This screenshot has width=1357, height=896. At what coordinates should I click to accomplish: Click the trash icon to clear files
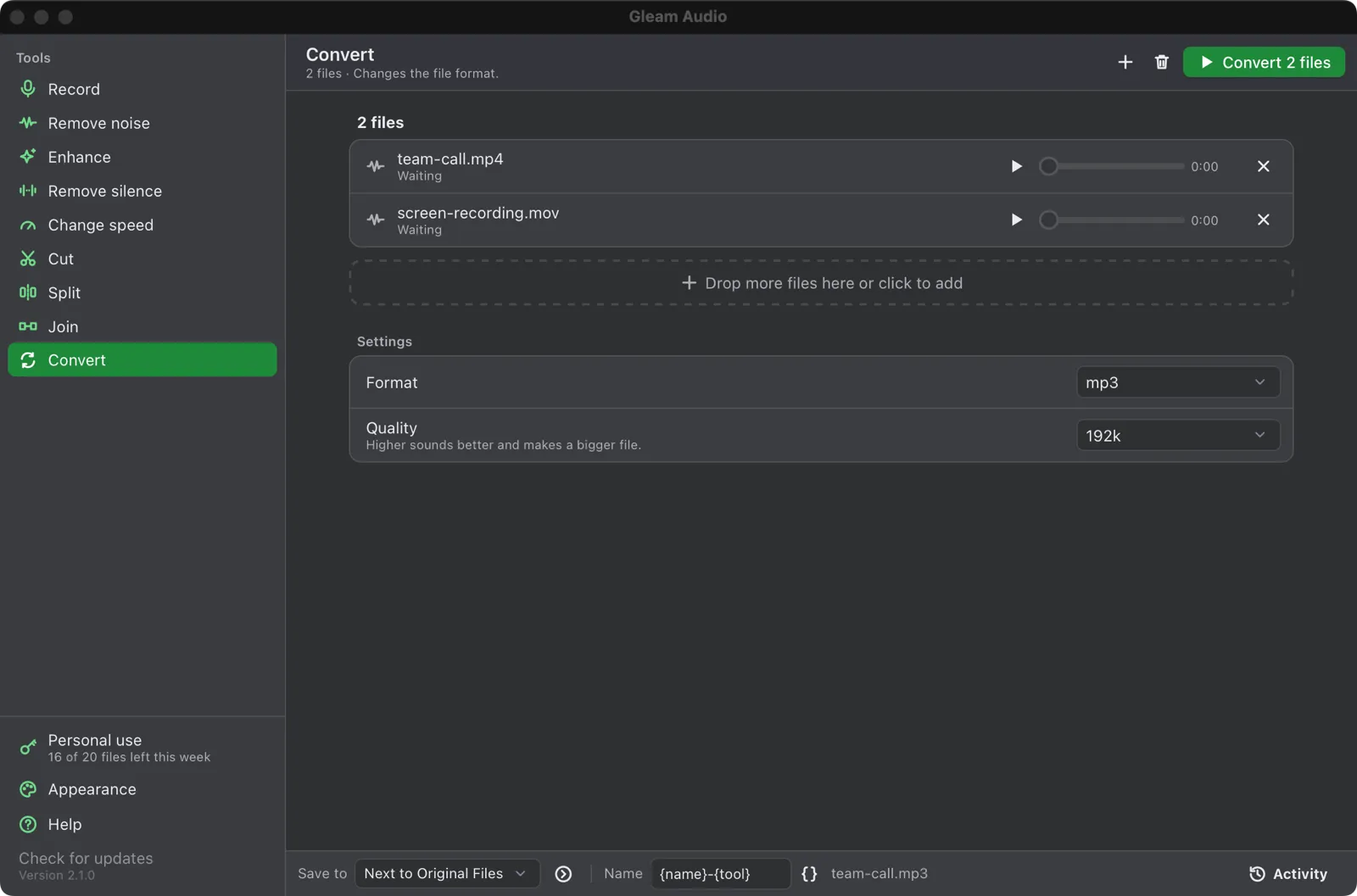tap(1161, 62)
